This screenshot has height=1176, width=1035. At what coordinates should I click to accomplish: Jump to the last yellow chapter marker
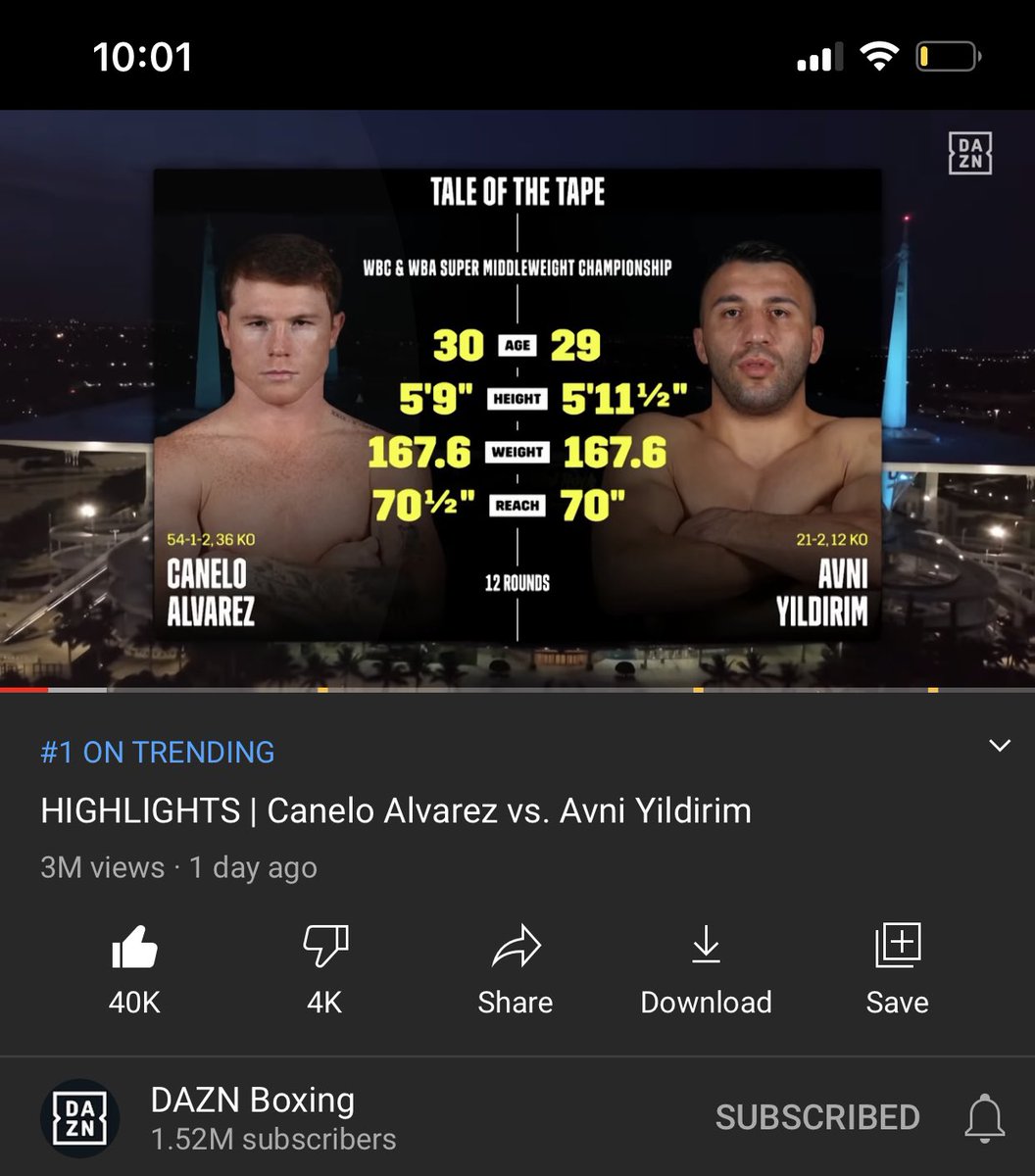click(933, 690)
